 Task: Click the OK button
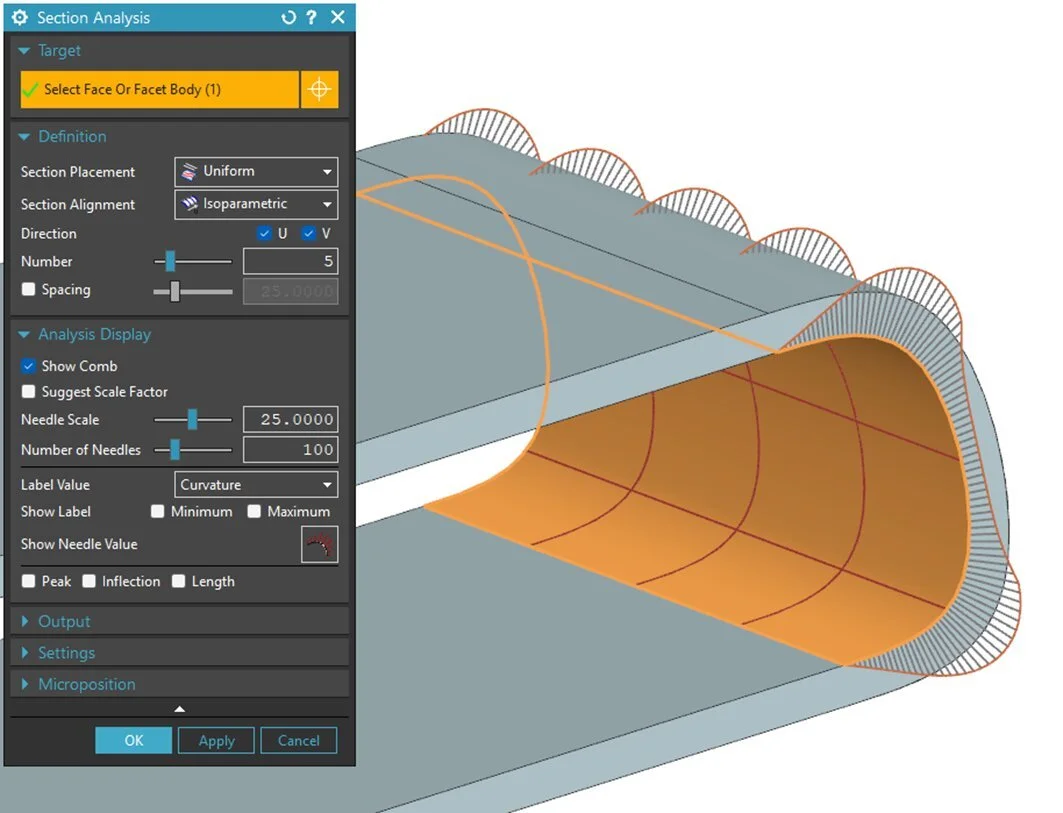point(134,740)
